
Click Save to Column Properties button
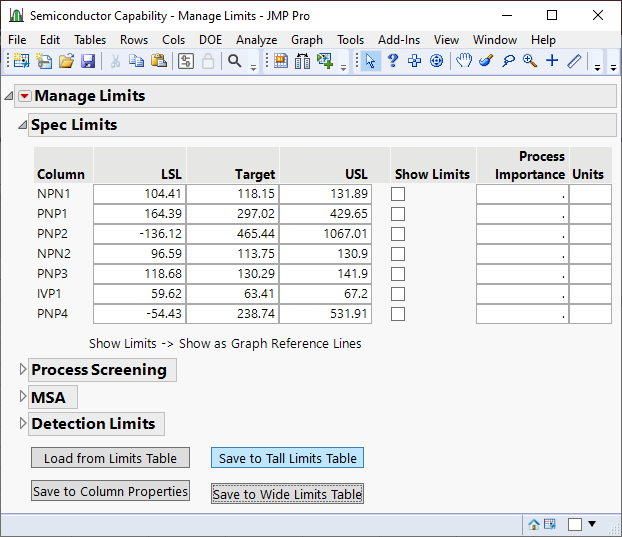pyautogui.click(x=110, y=491)
